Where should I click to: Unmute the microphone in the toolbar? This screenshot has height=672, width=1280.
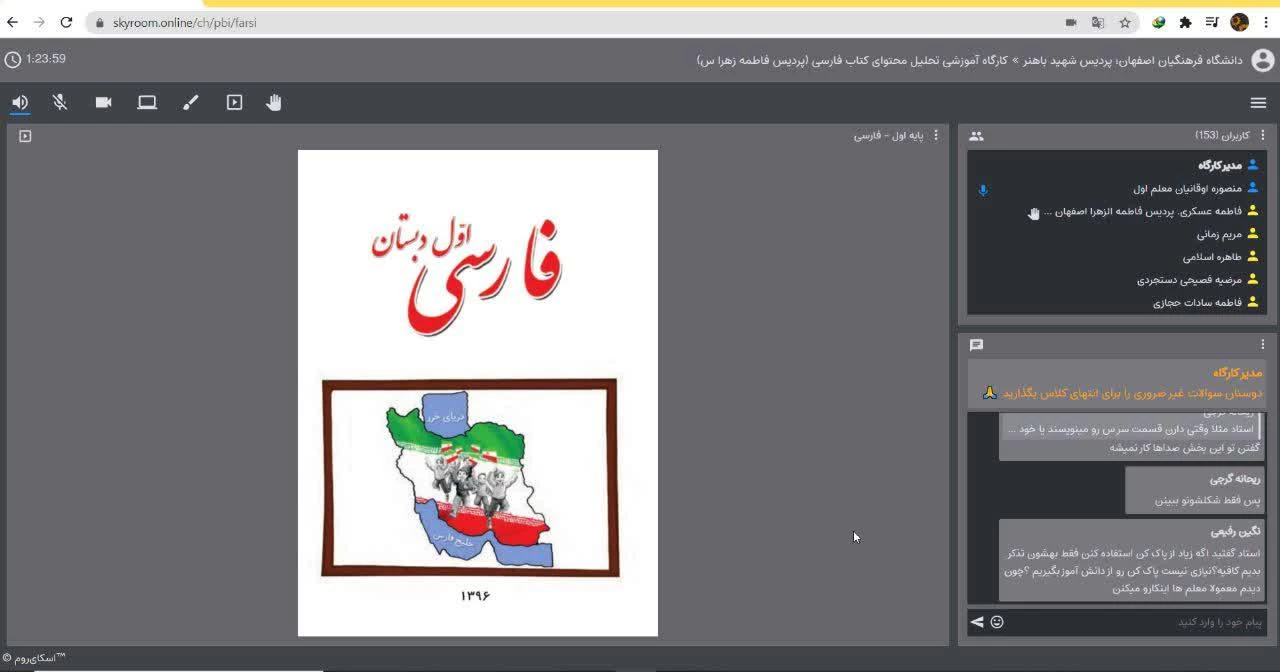click(60, 102)
